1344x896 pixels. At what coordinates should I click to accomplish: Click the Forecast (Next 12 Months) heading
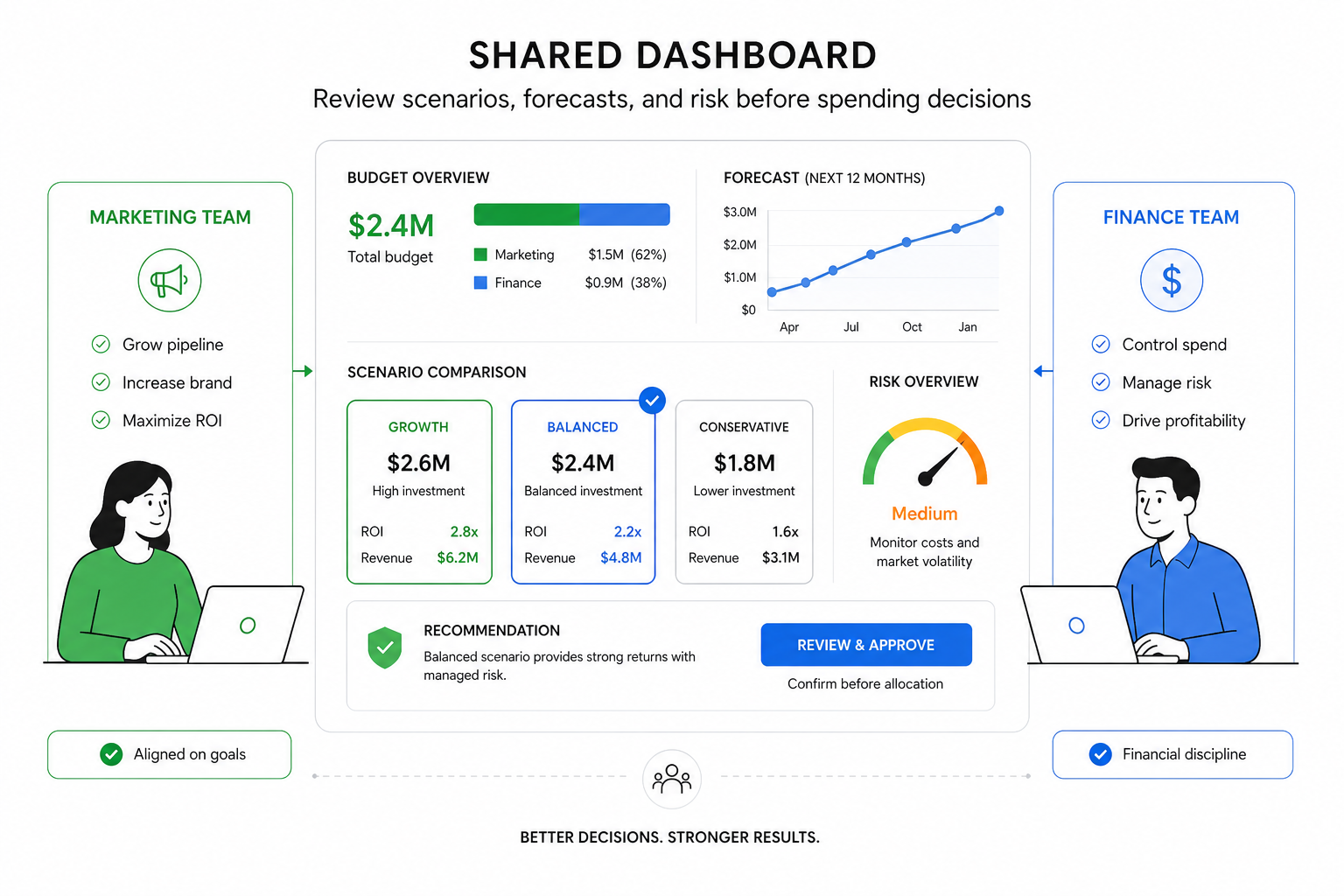pos(824,178)
